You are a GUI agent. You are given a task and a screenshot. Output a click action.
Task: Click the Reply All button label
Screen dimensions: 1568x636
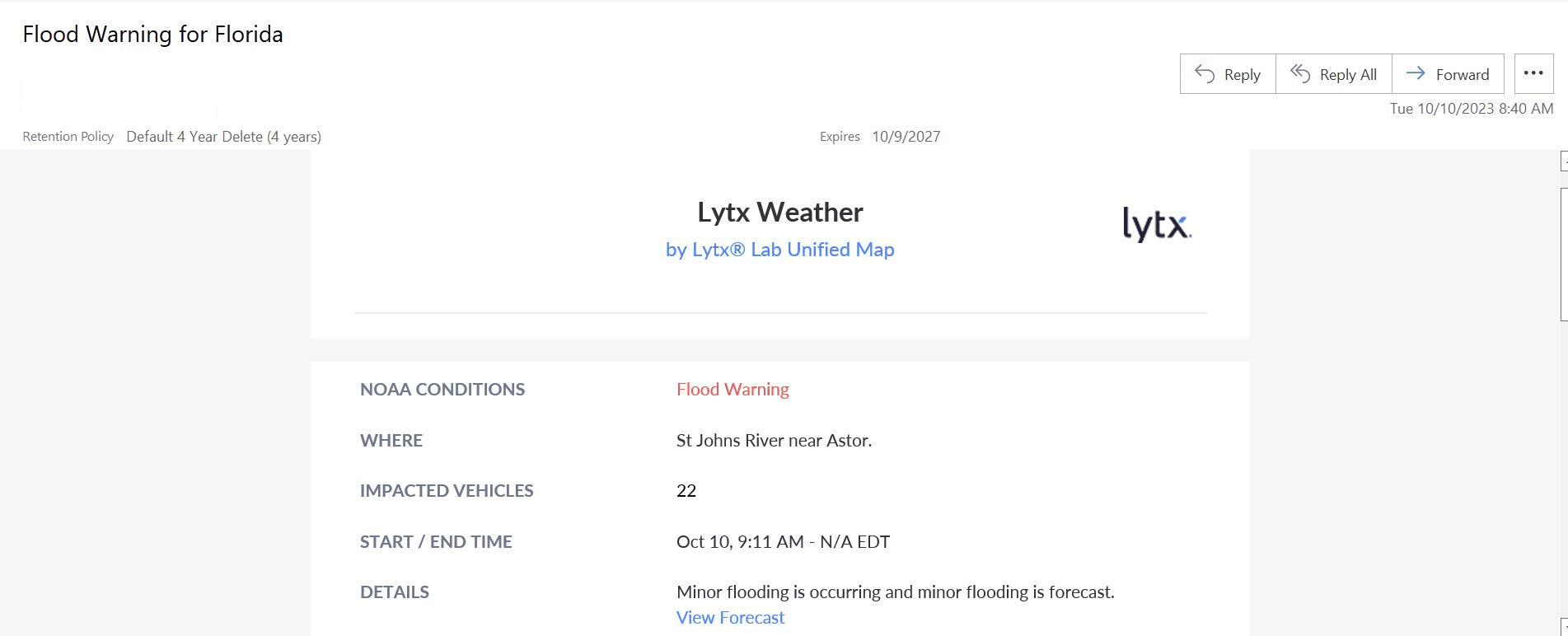pyautogui.click(x=1348, y=75)
